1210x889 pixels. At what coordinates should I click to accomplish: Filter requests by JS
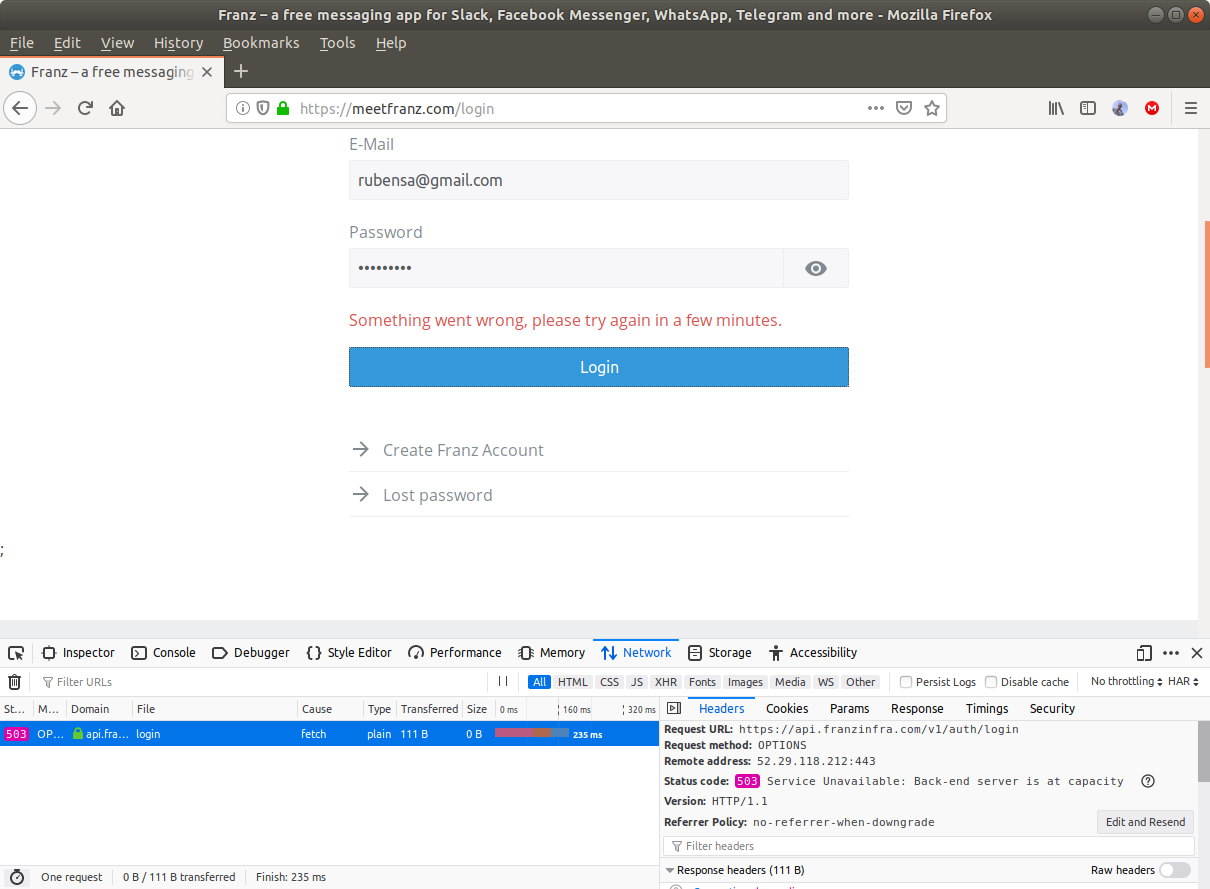pos(637,682)
